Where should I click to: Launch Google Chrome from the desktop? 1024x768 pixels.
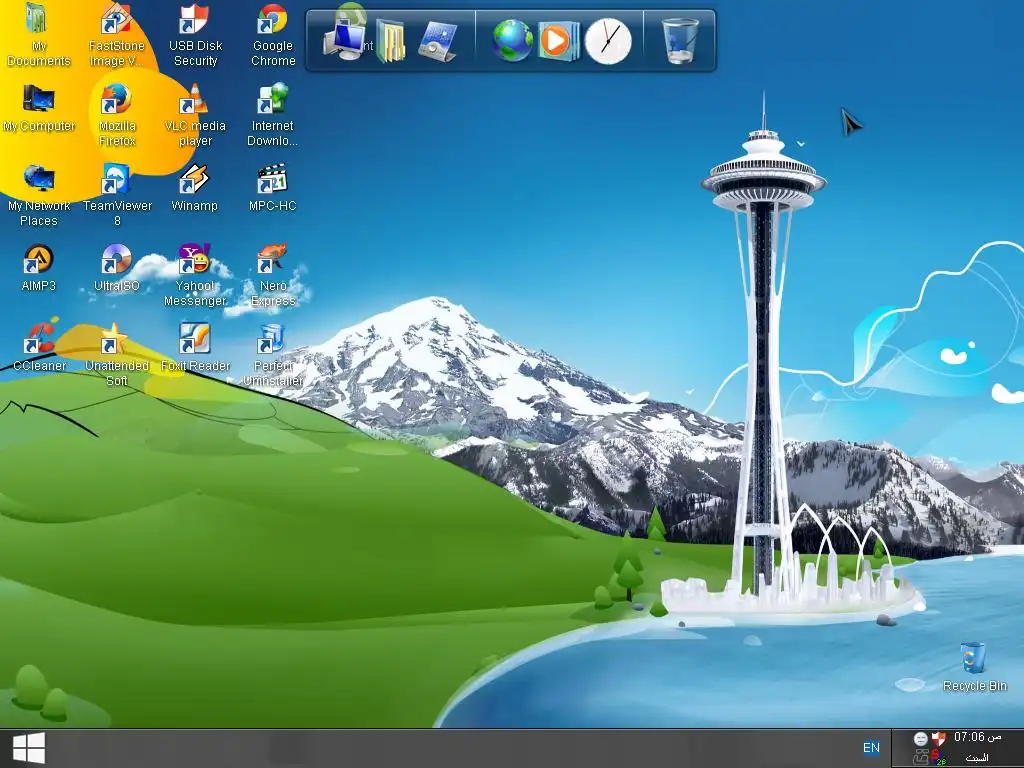pyautogui.click(x=273, y=34)
